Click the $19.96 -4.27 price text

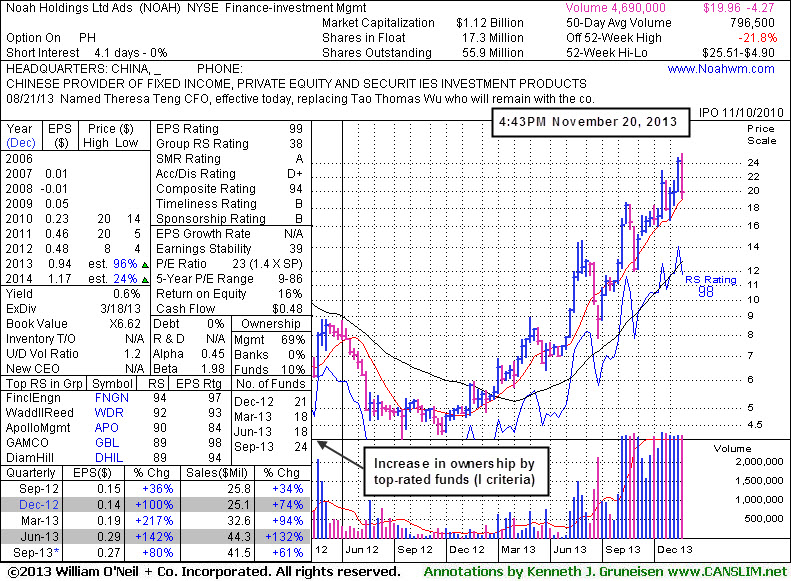tap(739, 8)
